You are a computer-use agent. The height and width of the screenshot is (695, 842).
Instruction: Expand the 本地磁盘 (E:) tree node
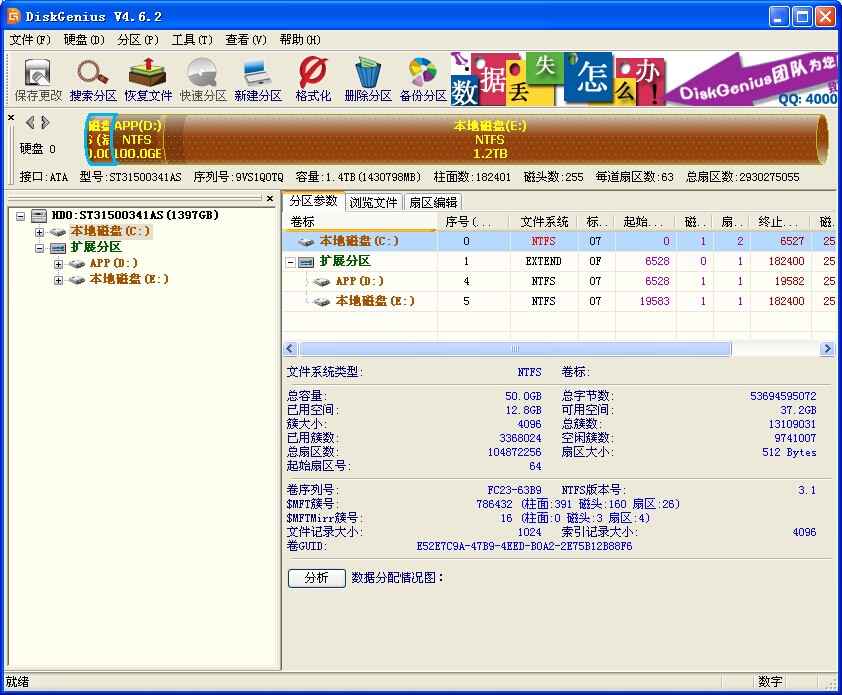tap(58, 280)
